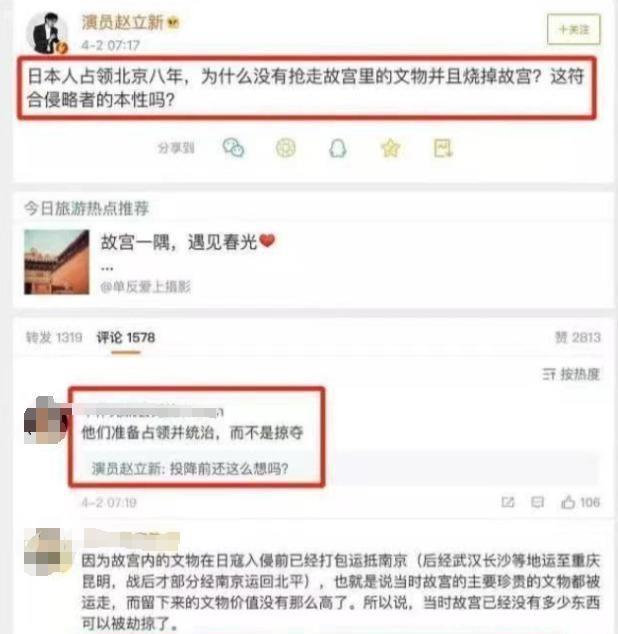This screenshot has width=618, height=634.
Task: Like the first comment with thumbs-up
Action: [580, 502]
